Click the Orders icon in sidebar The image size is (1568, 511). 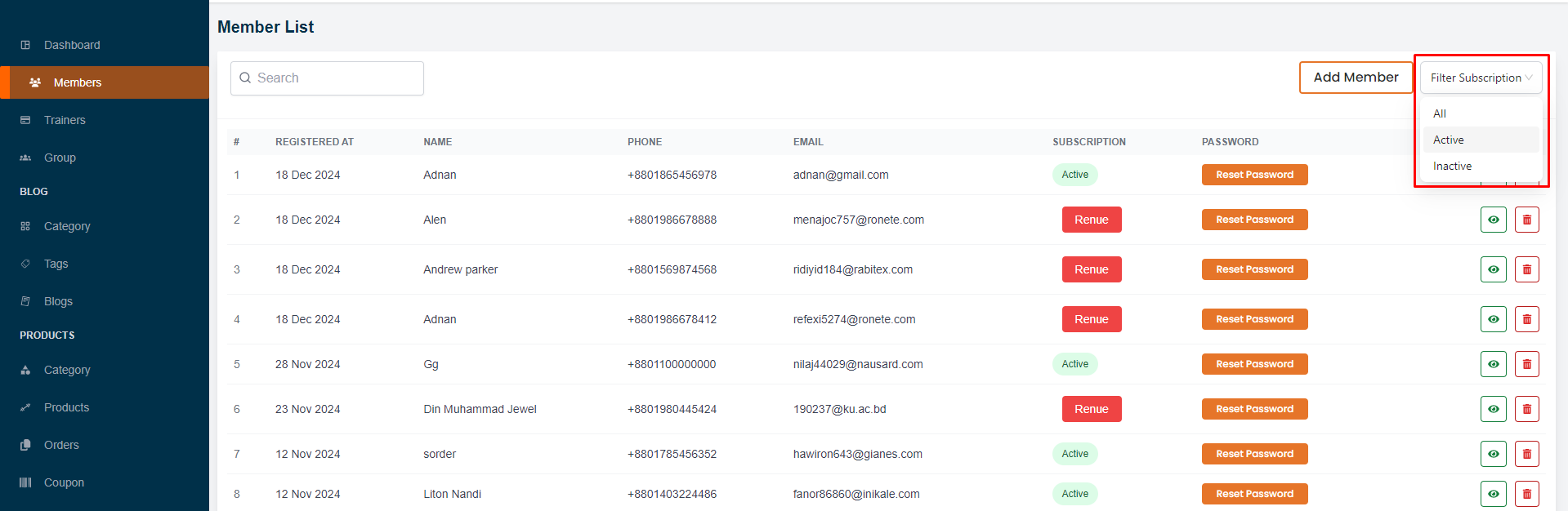[25, 445]
